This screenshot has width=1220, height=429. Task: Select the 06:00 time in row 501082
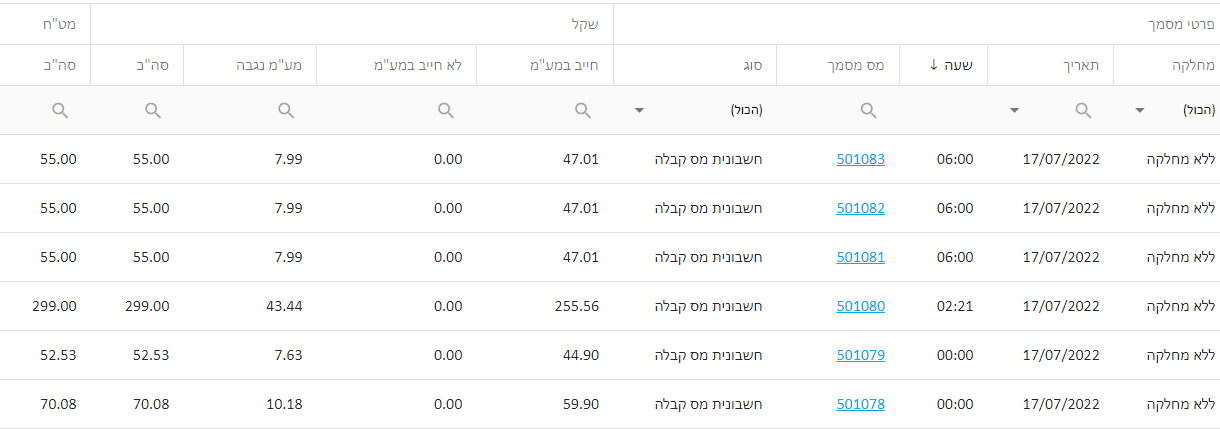tap(955, 208)
